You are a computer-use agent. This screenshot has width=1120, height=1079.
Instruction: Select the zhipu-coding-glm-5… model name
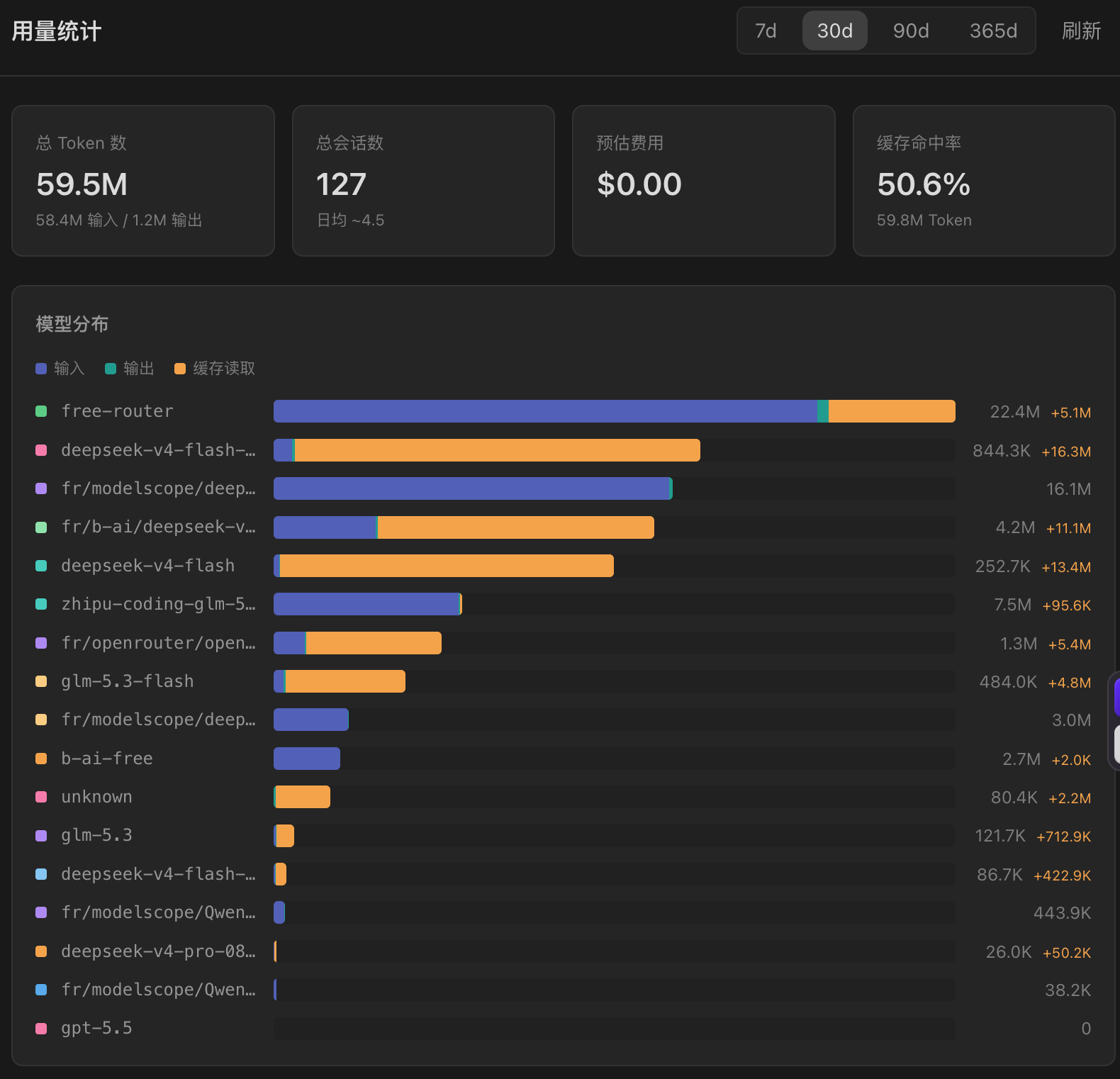pos(159,604)
